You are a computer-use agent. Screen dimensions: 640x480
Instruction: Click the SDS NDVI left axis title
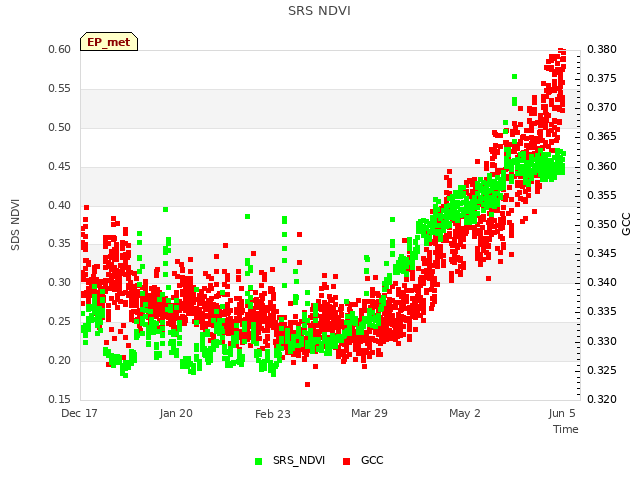pyautogui.click(x=15, y=225)
